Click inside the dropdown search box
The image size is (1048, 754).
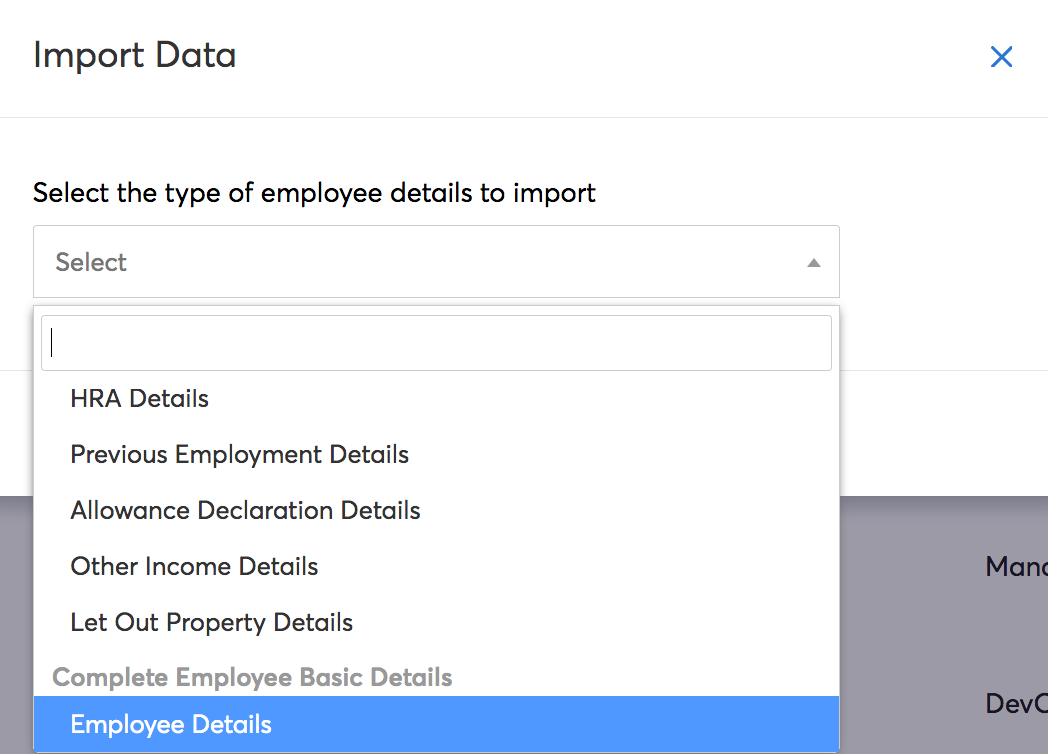pyautogui.click(x=436, y=342)
